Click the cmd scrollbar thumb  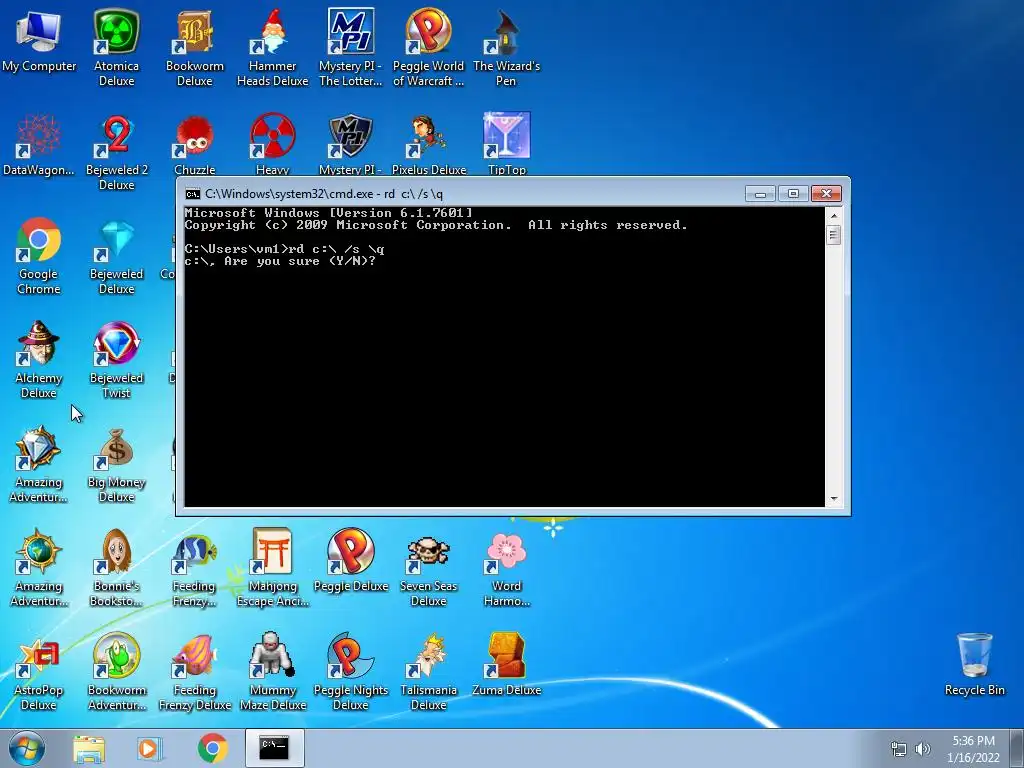click(x=833, y=234)
